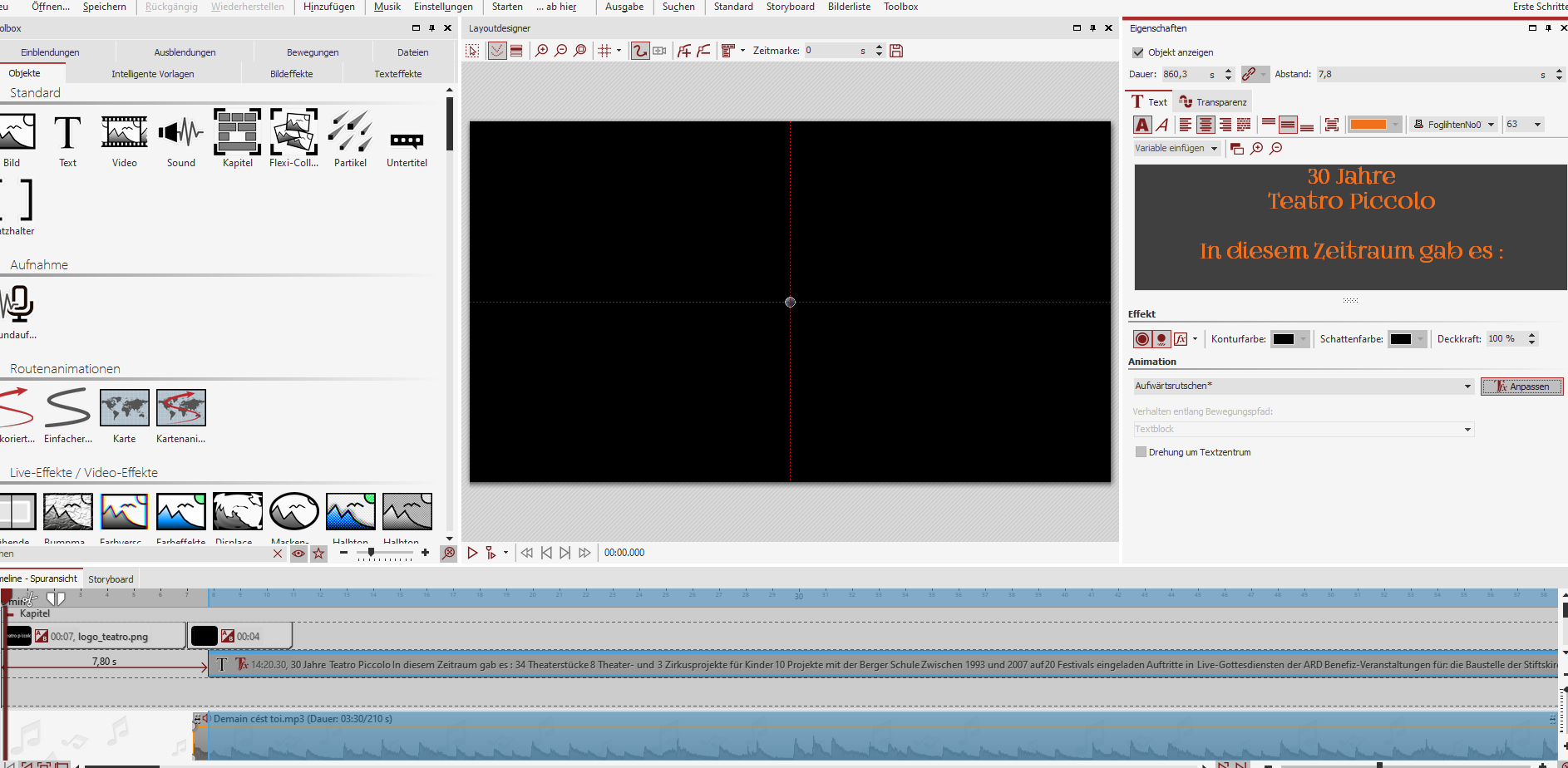Viewport: 1568px width, 768px height.
Task: Click the Flexi-Collage object icon
Action: tap(293, 133)
